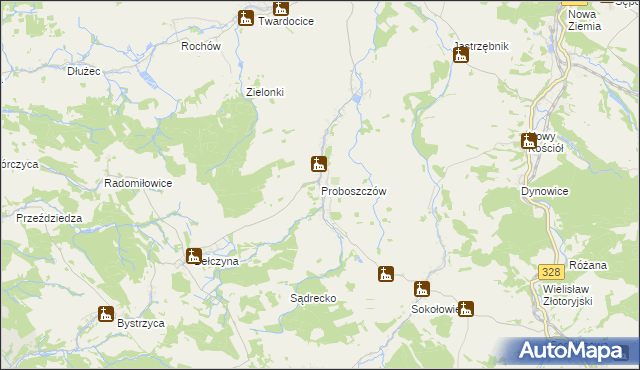Screen dimensions: 640x370
Task: Click the church icon above Proboszczów
Action: (319, 164)
